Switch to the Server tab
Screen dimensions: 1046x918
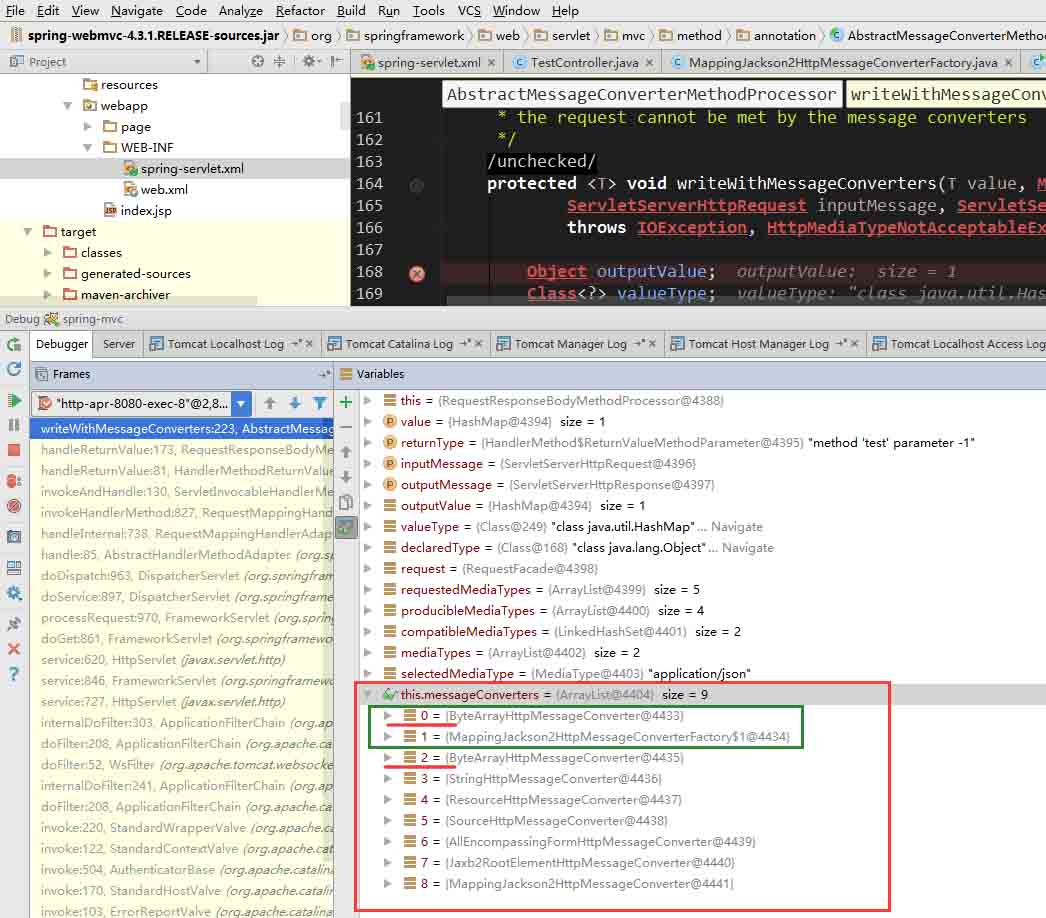[x=119, y=344]
